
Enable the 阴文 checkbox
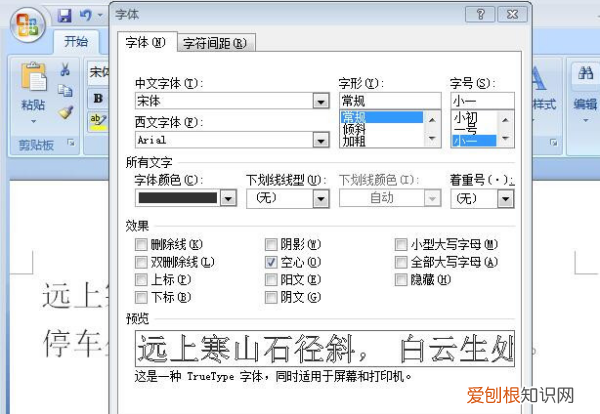[271, 297]
